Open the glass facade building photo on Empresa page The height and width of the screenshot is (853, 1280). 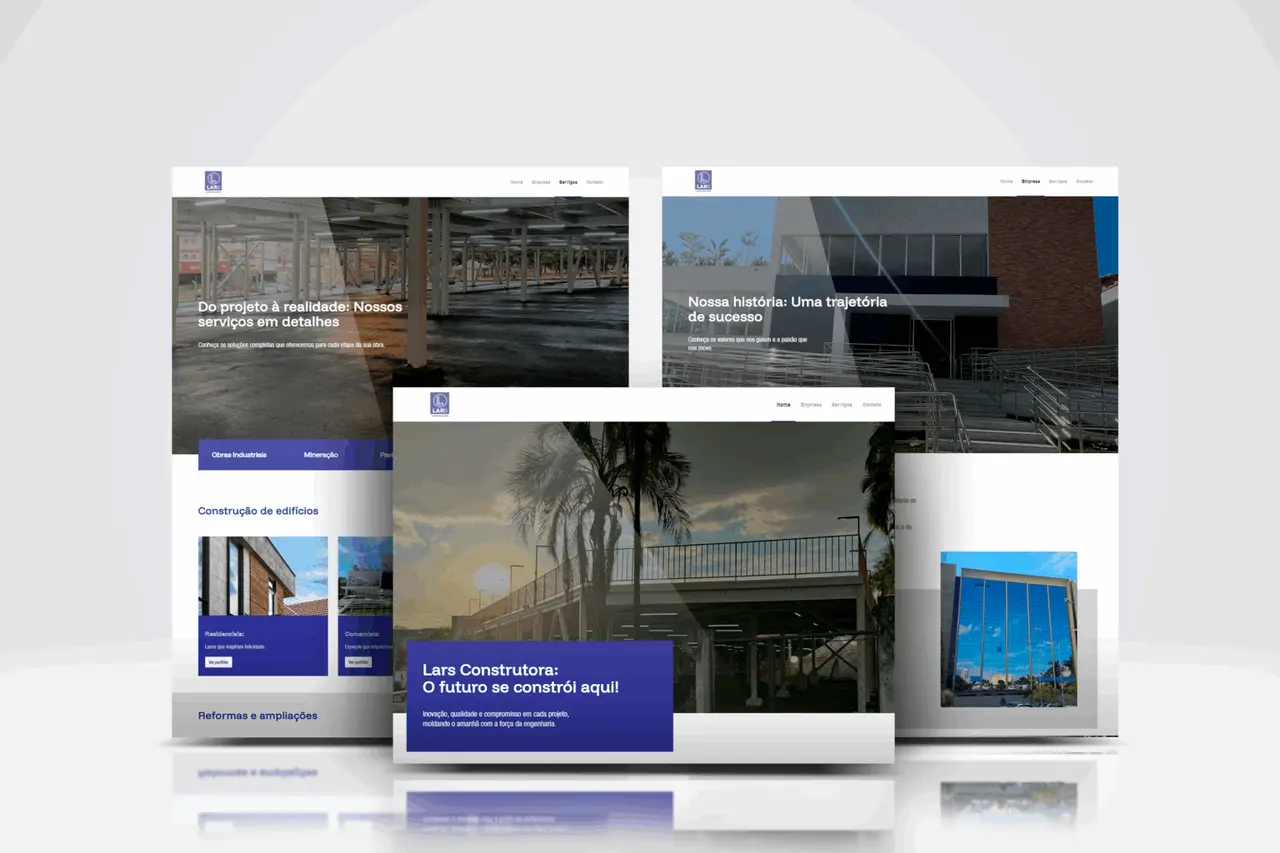[x=1009, y=629]
